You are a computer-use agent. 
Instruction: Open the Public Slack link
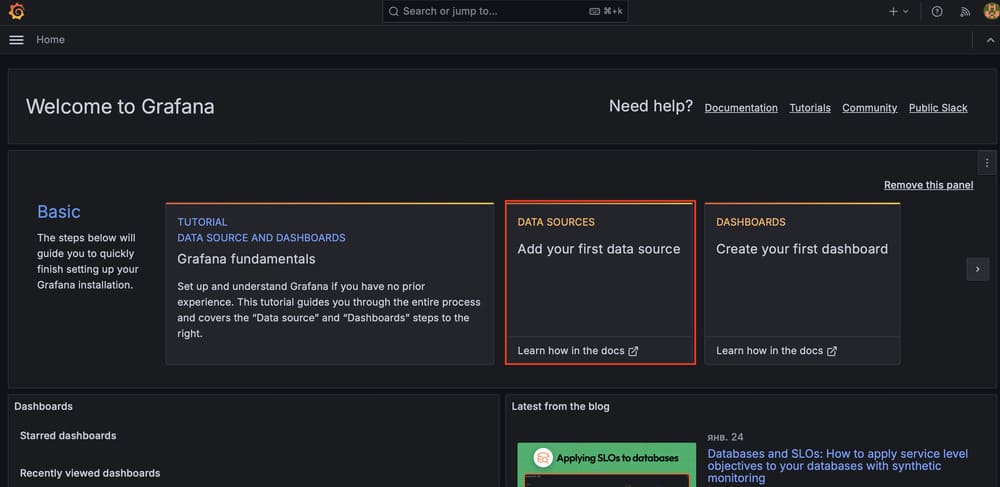[938, 108]
